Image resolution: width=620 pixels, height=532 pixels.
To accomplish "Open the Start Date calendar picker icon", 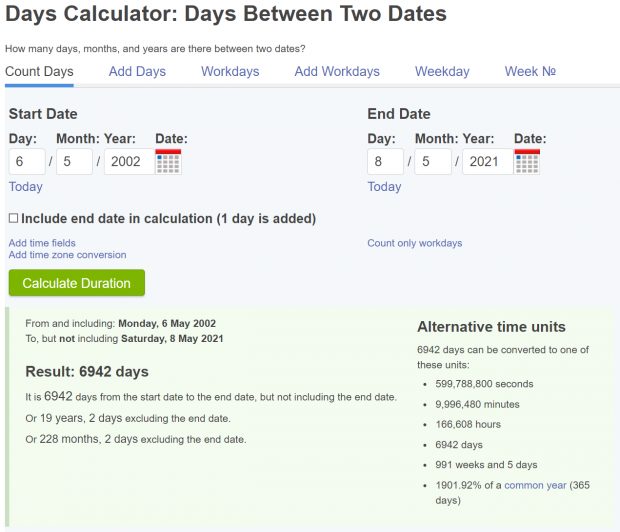I will click(168, 161).
